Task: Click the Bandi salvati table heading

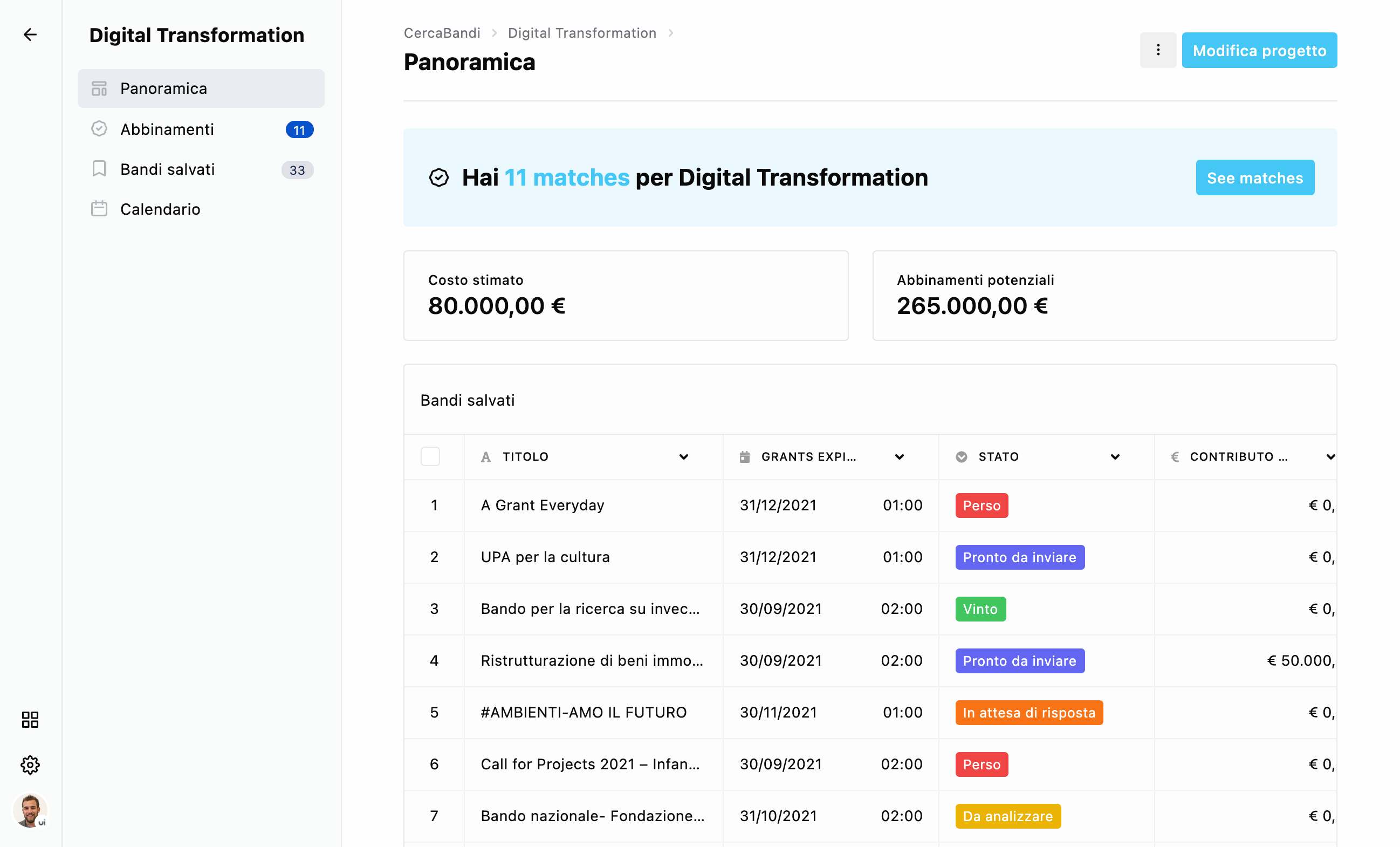Action: 467,400
